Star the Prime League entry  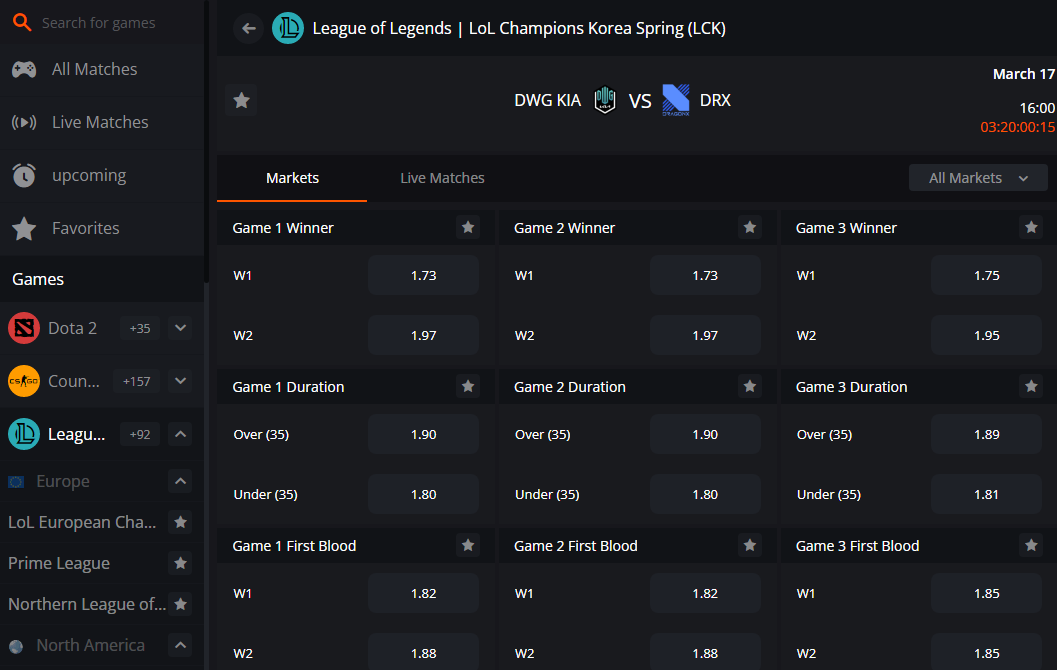[180, 563]
